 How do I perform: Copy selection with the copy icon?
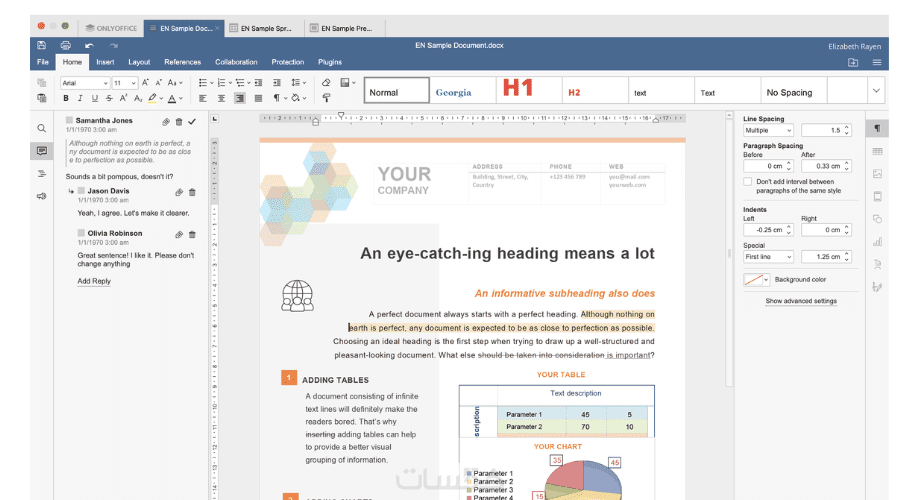tap(41, 83)
